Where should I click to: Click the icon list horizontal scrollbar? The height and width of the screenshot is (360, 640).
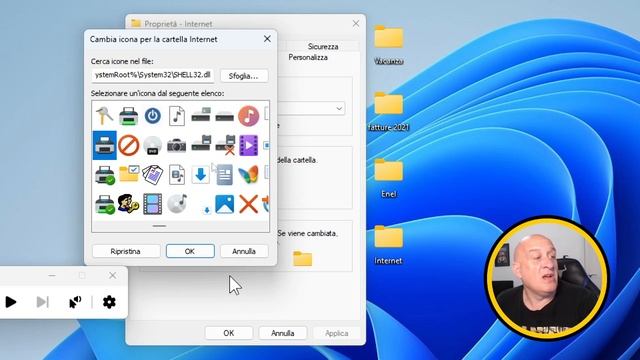click(160, 226)
